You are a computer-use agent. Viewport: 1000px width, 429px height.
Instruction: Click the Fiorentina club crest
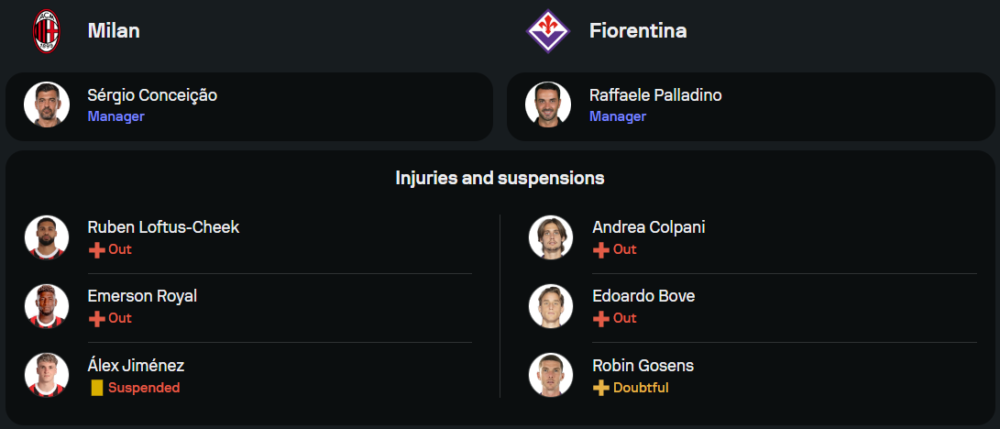[548, 31]
